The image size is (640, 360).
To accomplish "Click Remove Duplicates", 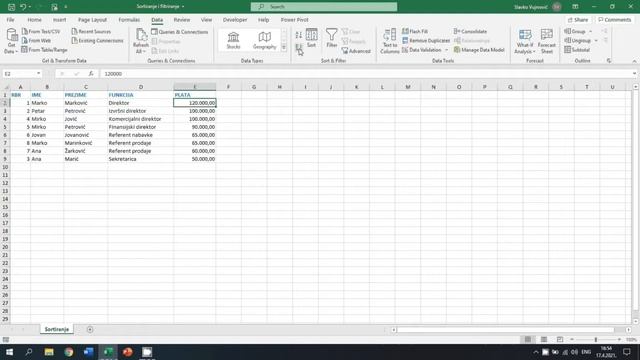I will tap(426, 40).
